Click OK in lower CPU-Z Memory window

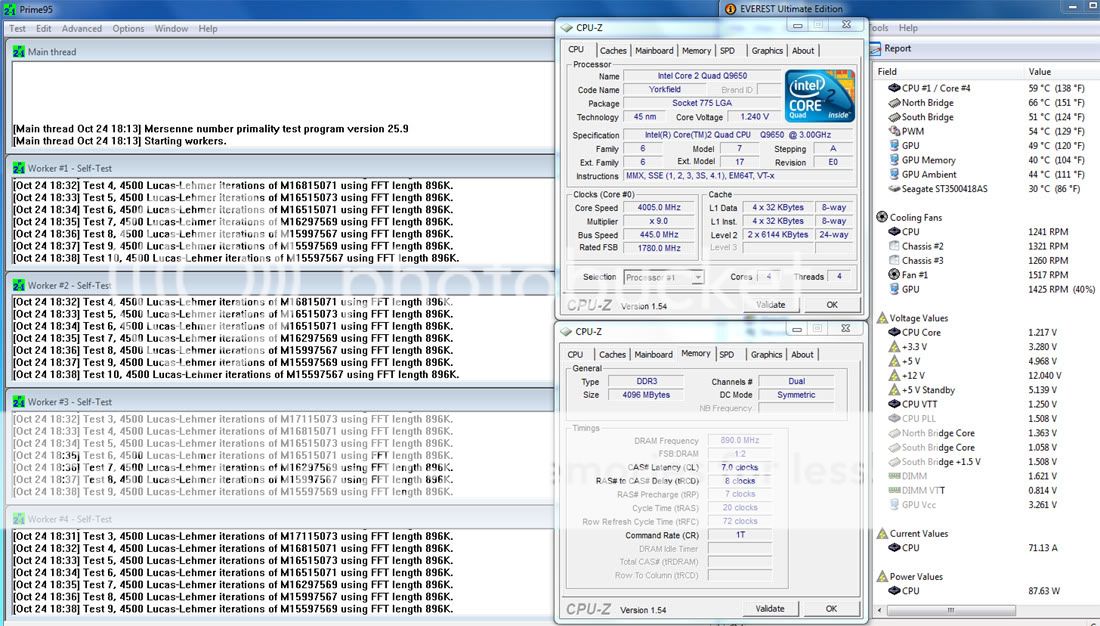[x=831, y=608]
